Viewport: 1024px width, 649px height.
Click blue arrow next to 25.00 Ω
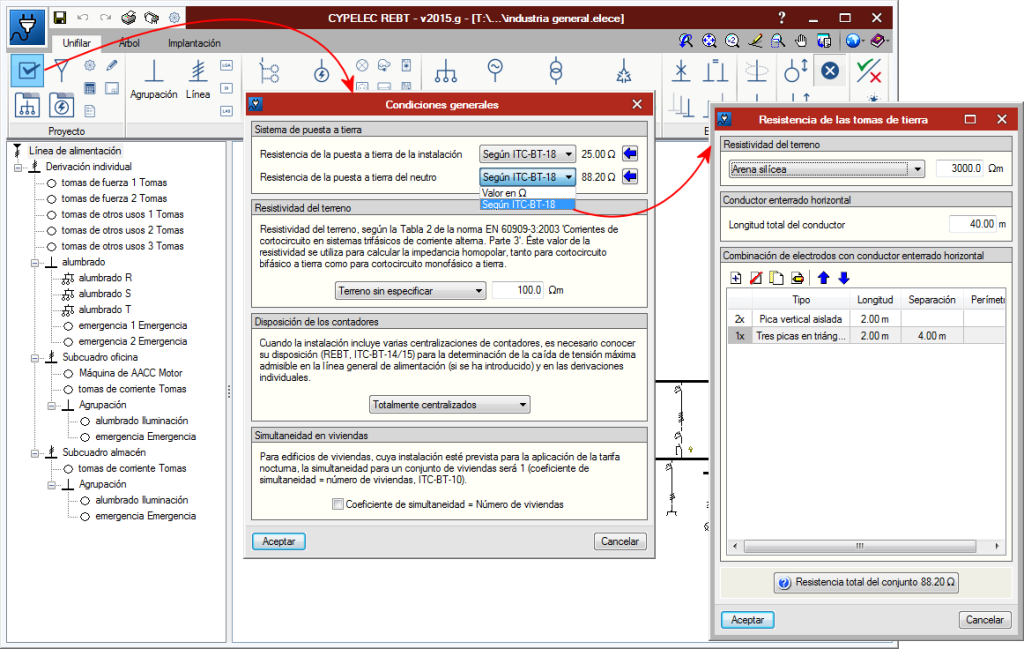[x=630, y=154]
